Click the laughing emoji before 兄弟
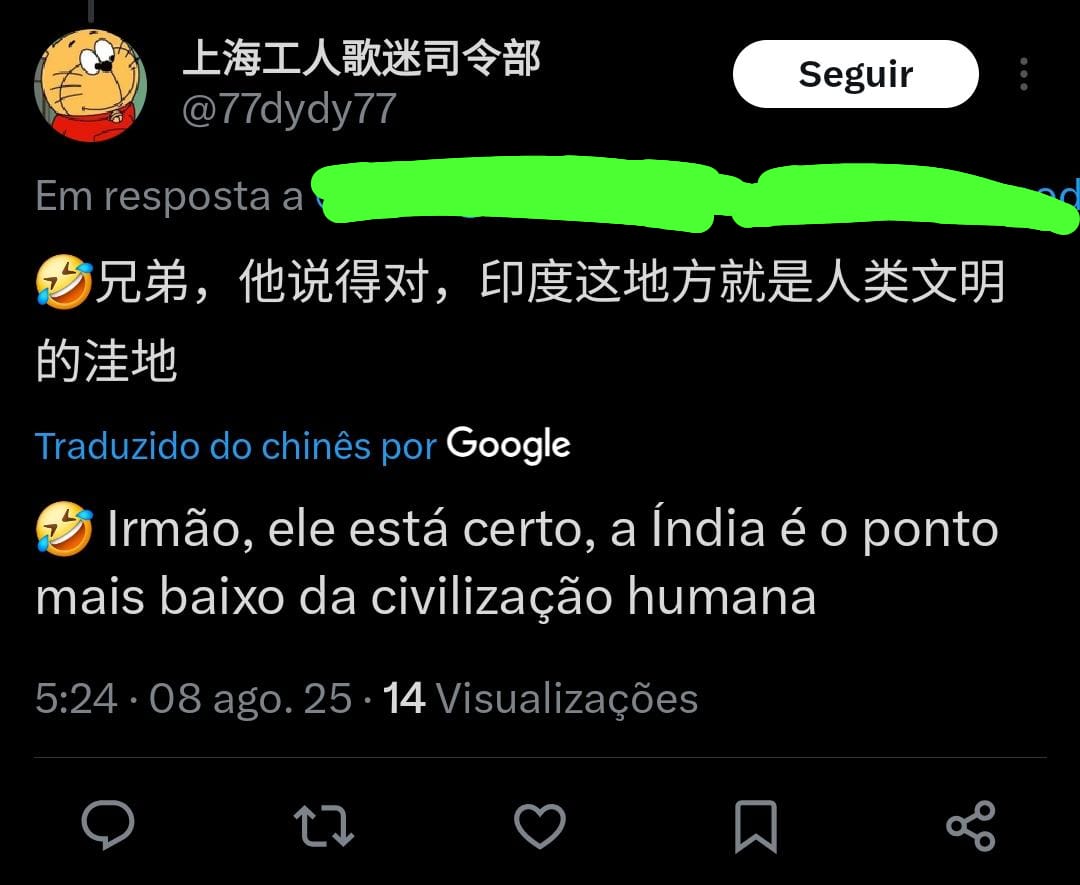Viewport: 1080px width, 885px height. [x=64, y=282]
